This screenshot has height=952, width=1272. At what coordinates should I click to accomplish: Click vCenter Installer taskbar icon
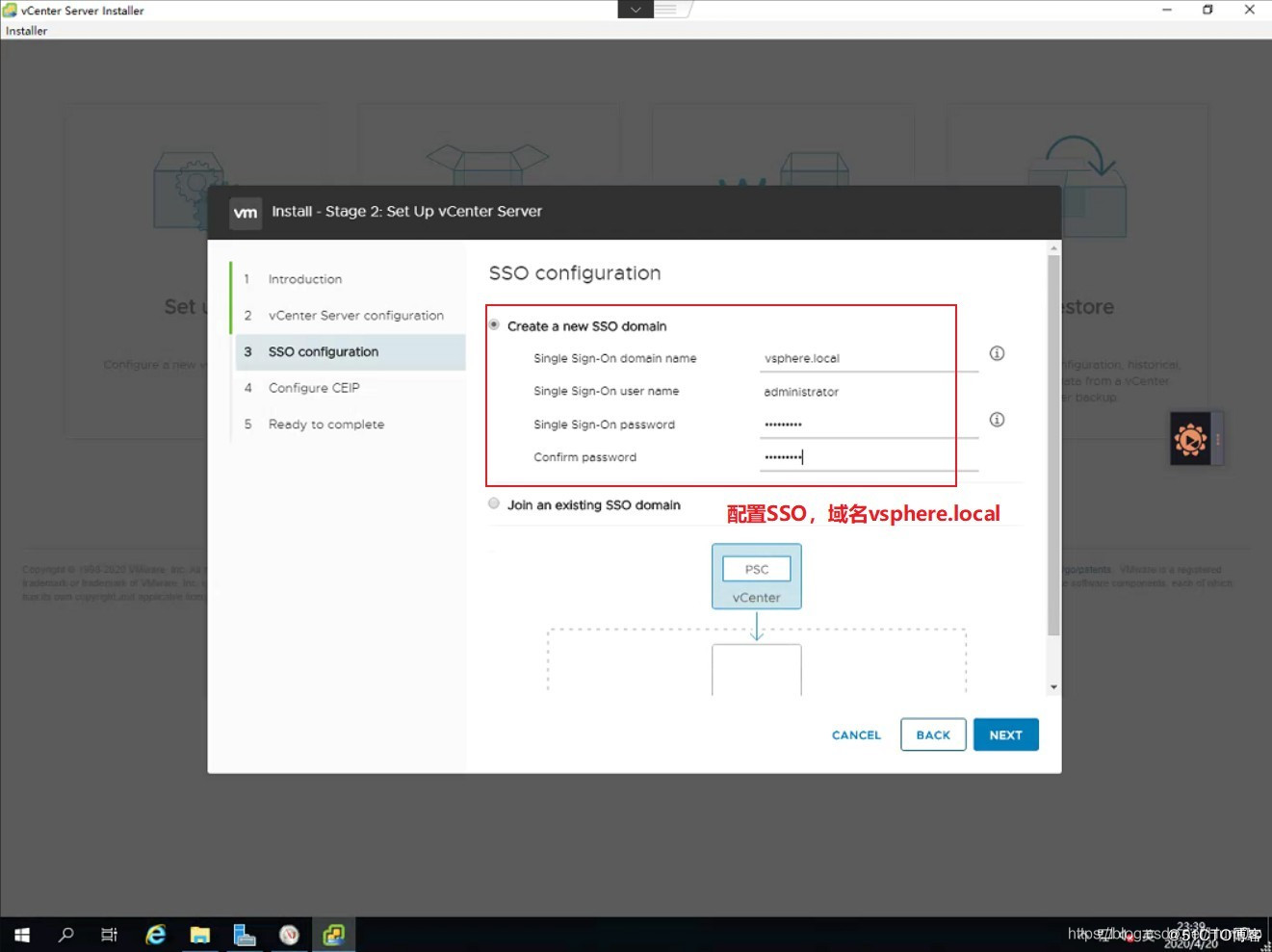tap(334, 935)
